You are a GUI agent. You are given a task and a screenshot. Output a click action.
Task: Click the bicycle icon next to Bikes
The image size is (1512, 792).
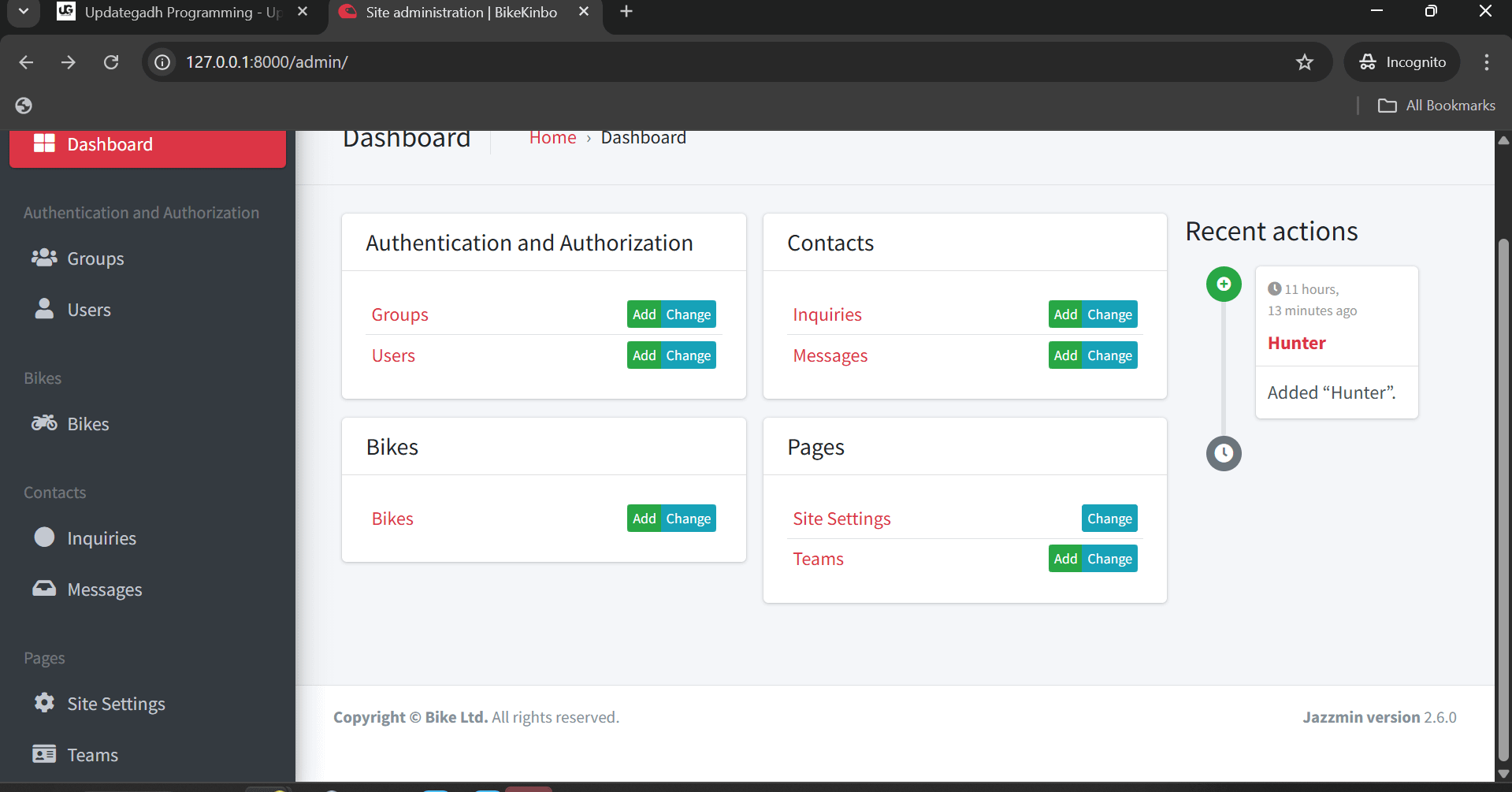[44, 423]
